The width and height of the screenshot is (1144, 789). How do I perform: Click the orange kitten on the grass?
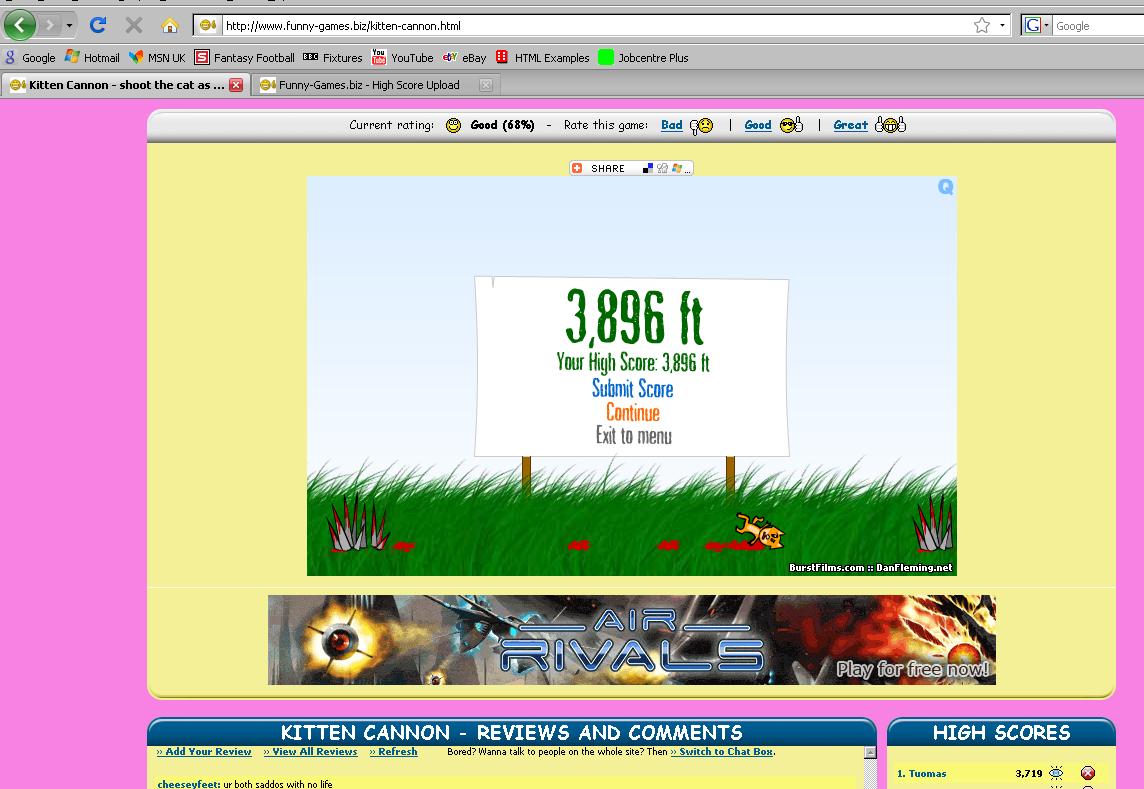759,531
